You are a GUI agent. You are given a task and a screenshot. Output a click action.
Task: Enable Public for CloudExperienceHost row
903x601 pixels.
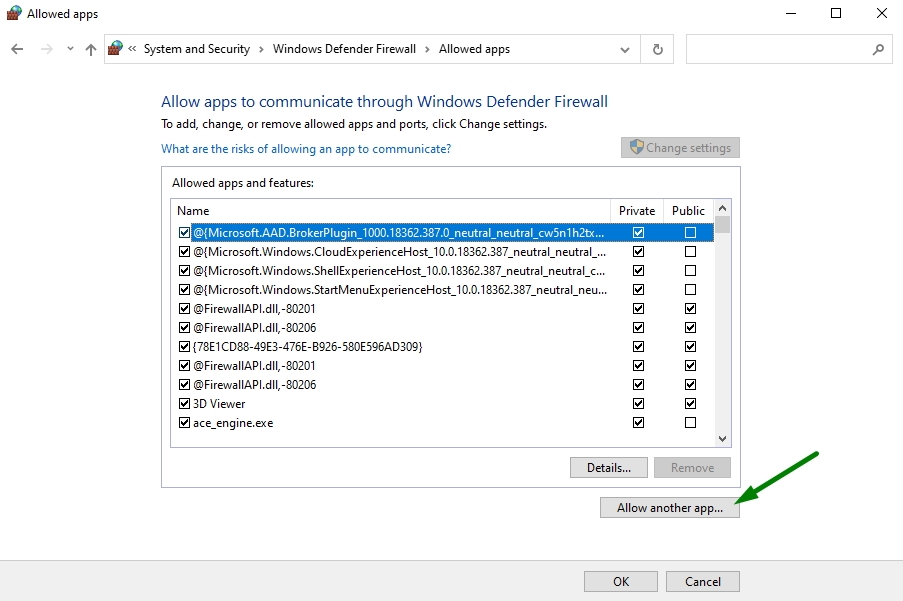tap(690, 252)
